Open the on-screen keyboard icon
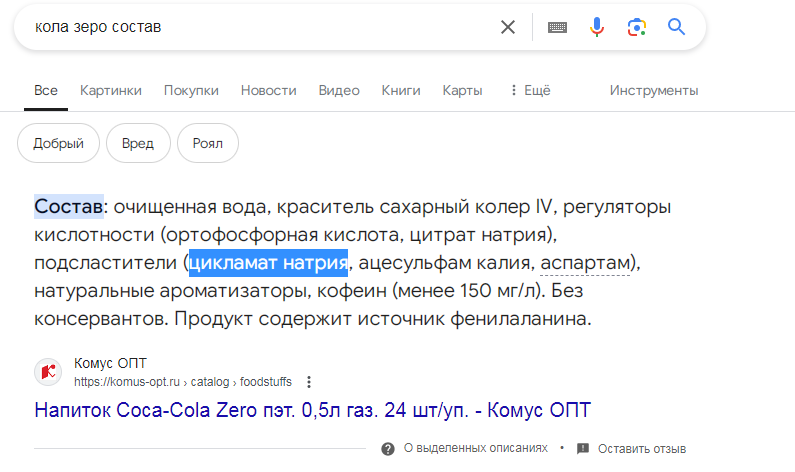795x472 pixels. tap(557, 27)
